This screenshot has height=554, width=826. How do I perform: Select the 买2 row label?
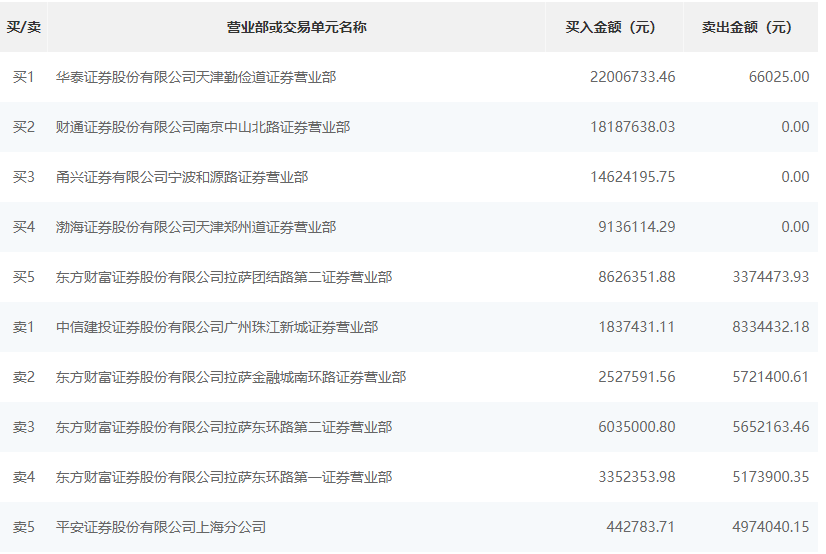tap(24, 127)
